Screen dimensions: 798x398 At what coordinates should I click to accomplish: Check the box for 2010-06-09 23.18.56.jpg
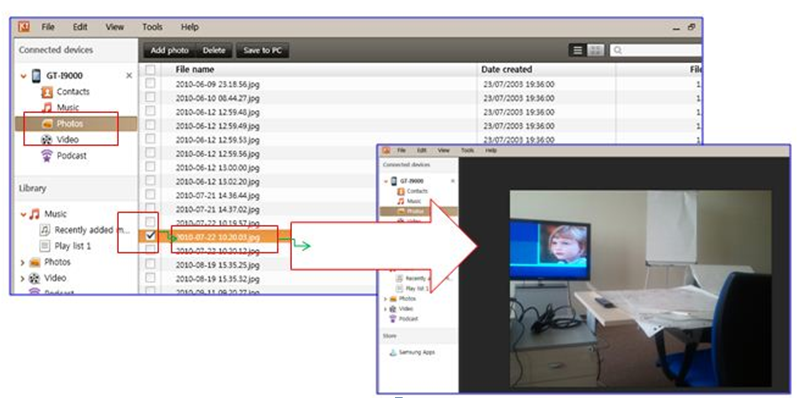pyautogui.click(x=150, y=83)
